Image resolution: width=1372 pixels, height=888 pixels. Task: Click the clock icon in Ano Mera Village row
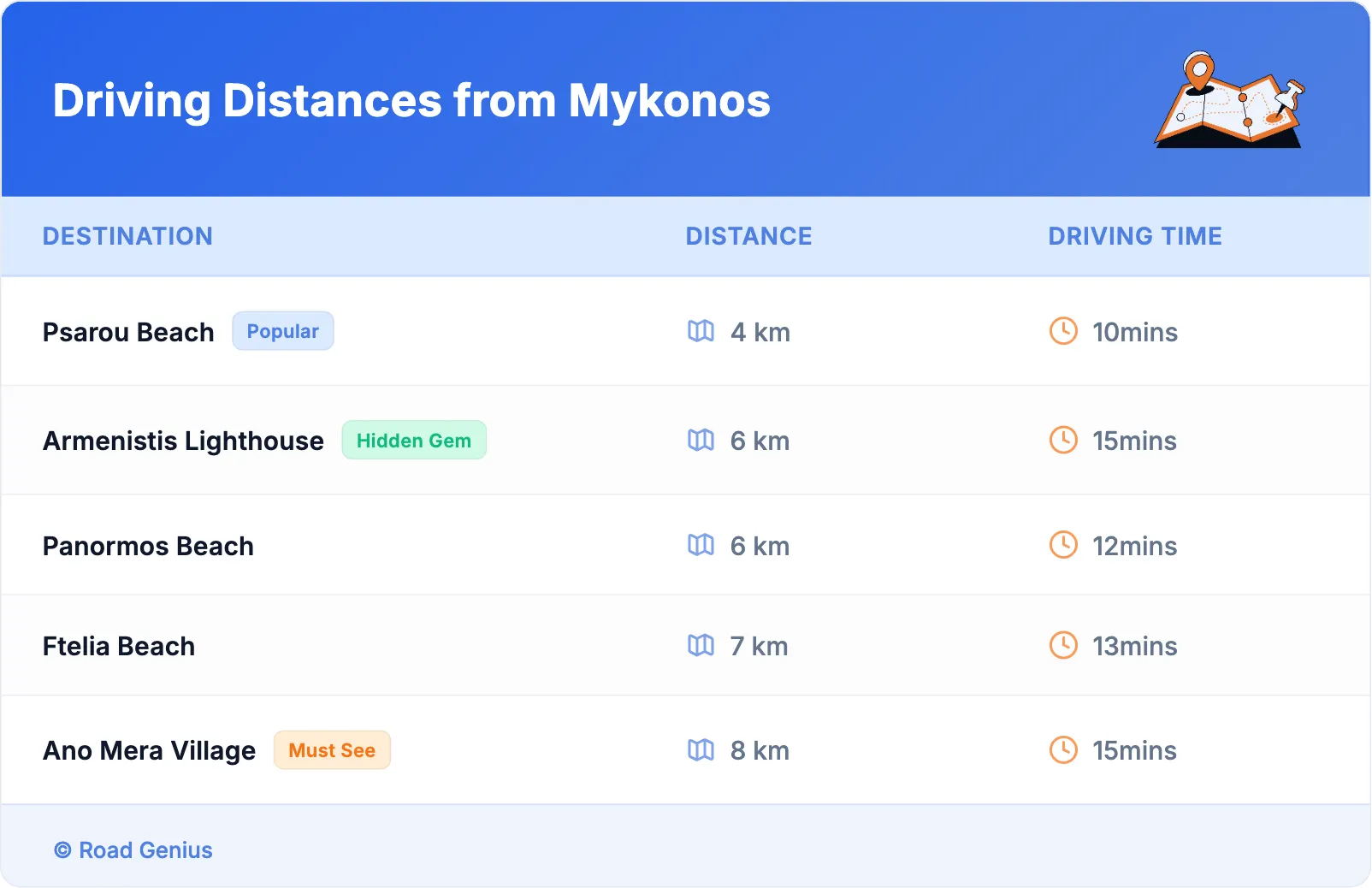point(1063,750)
